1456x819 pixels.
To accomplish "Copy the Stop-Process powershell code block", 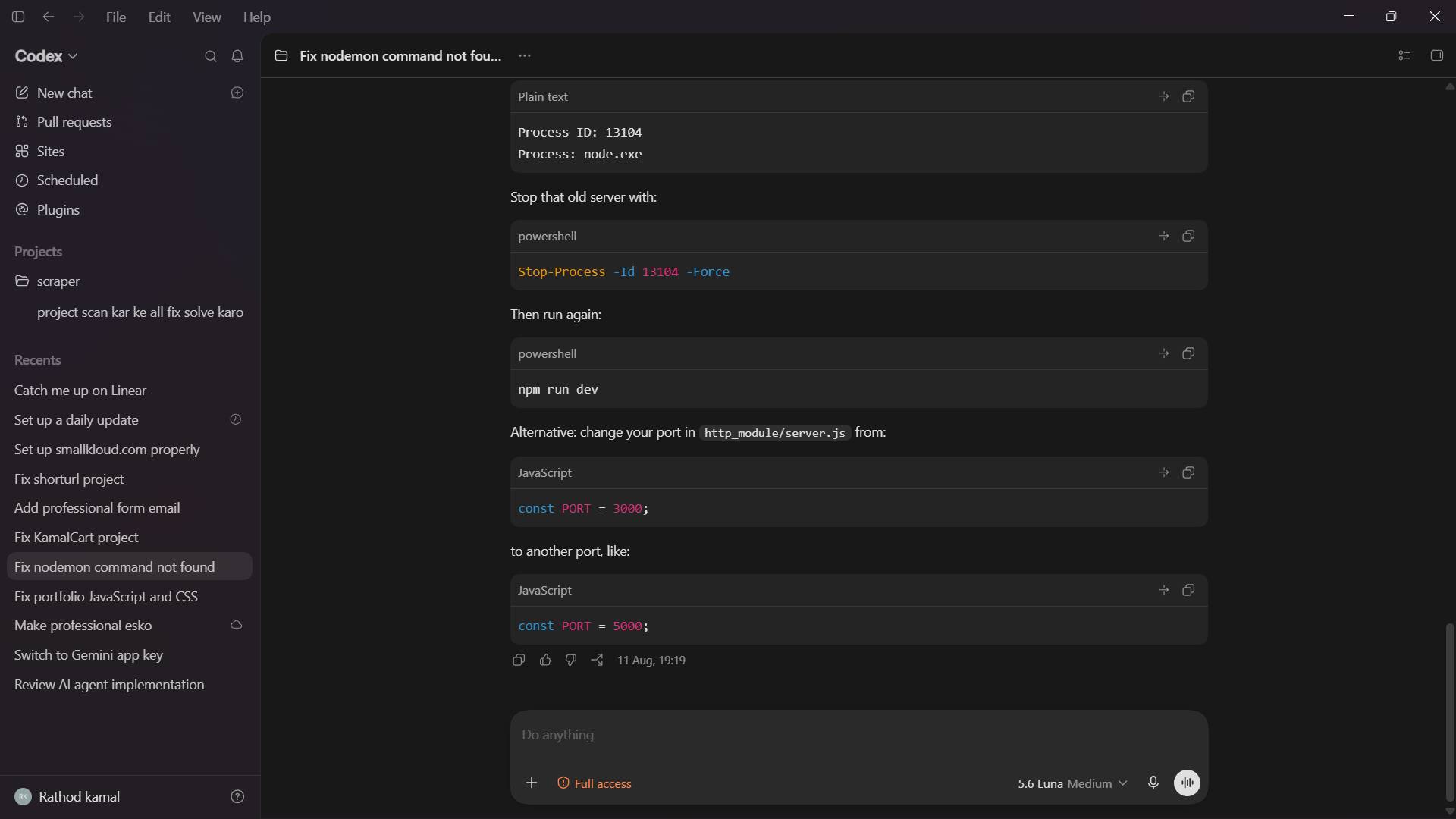I will point(1188,236).
